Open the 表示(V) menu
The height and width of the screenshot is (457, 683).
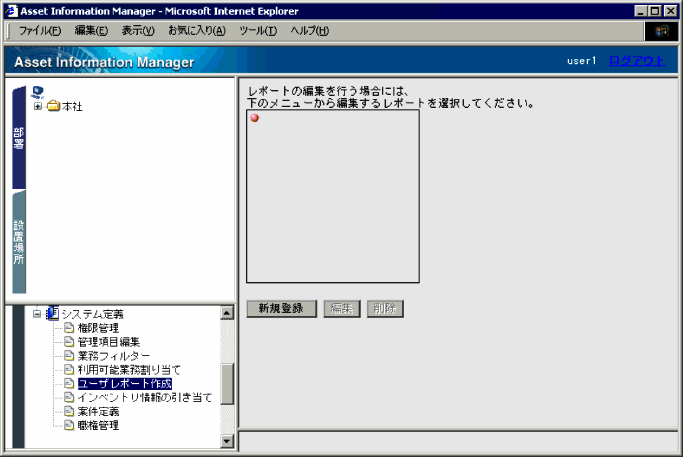(138, 31)
